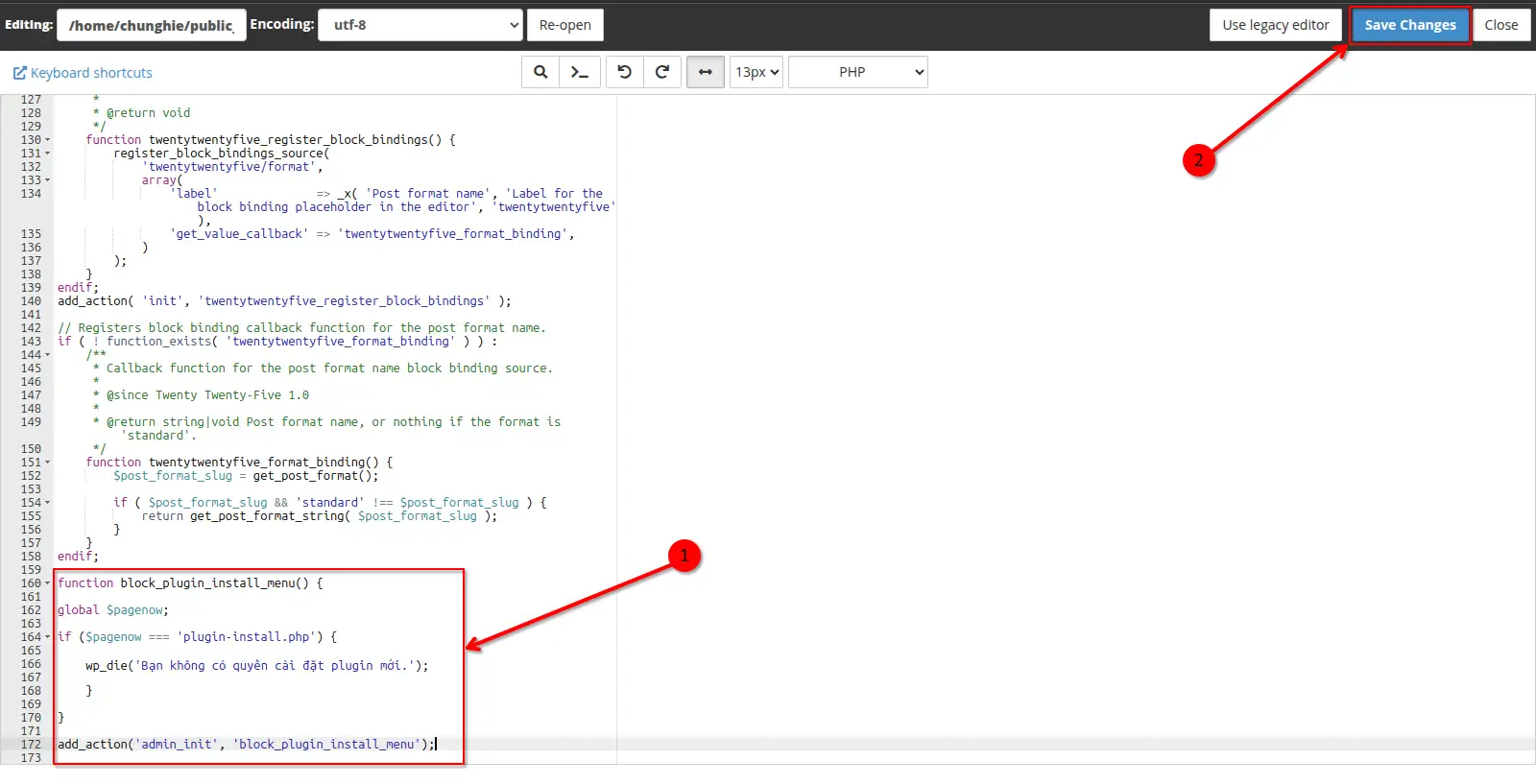
Task: Collapse code fold at line 160
Action: [48, 583]
